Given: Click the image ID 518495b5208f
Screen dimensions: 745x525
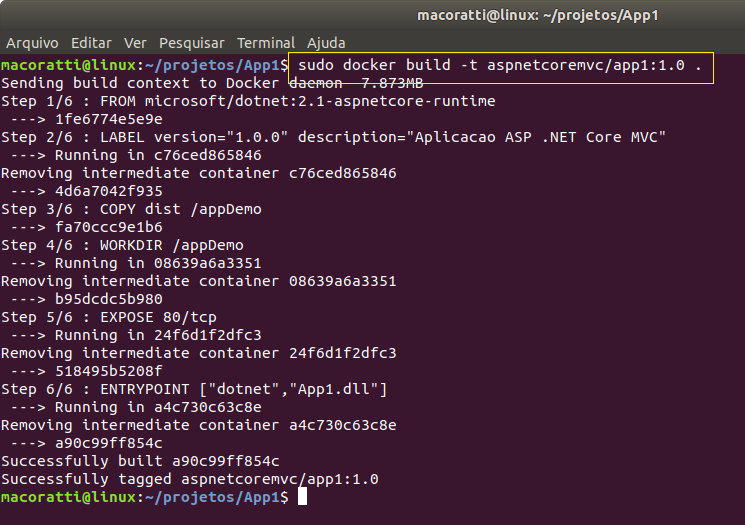Looking at the screenshot, I should click(109, 371).
